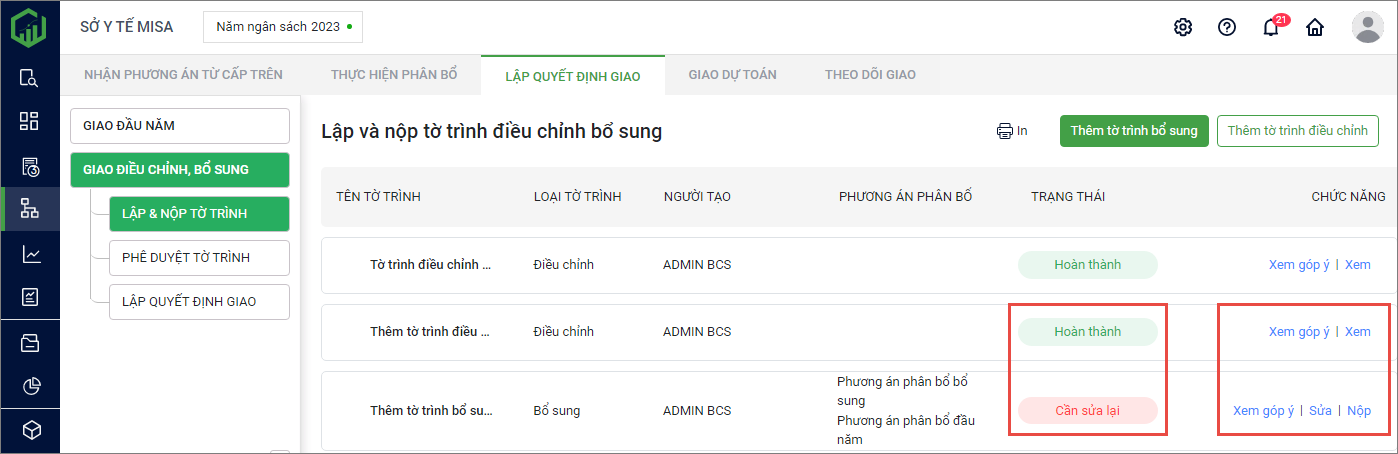Viewport: 1398px width, 454px height.
Task: Click the Thêm tờ trình bổ sung button
Action: pyautogui.click(x=1134, y=131)
